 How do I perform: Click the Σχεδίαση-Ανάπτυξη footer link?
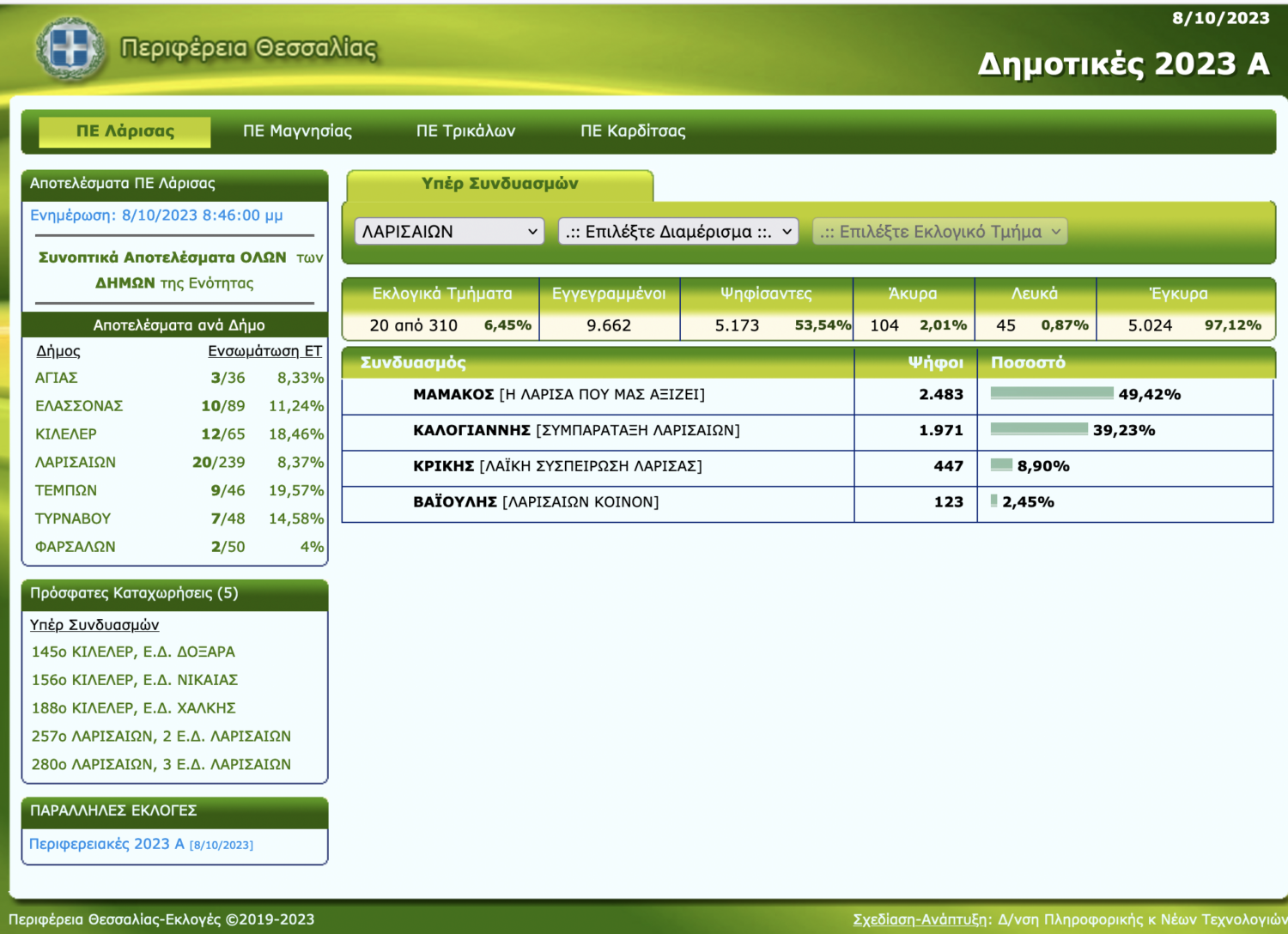click(x=920, y=919)
